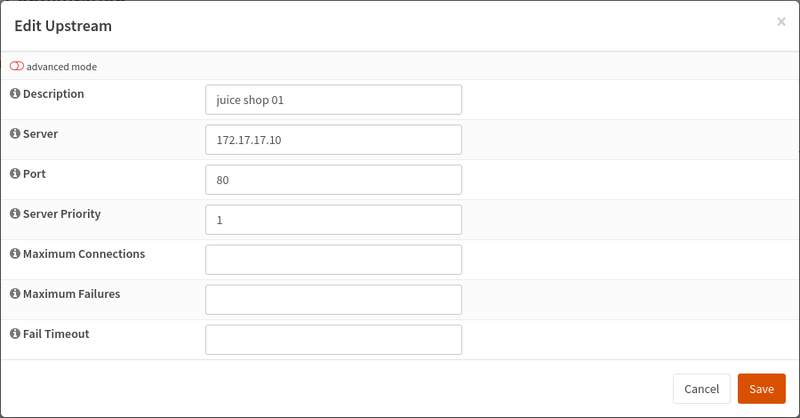
Task: Show help for Maximum Failures info icon
Action: [15, 294]
